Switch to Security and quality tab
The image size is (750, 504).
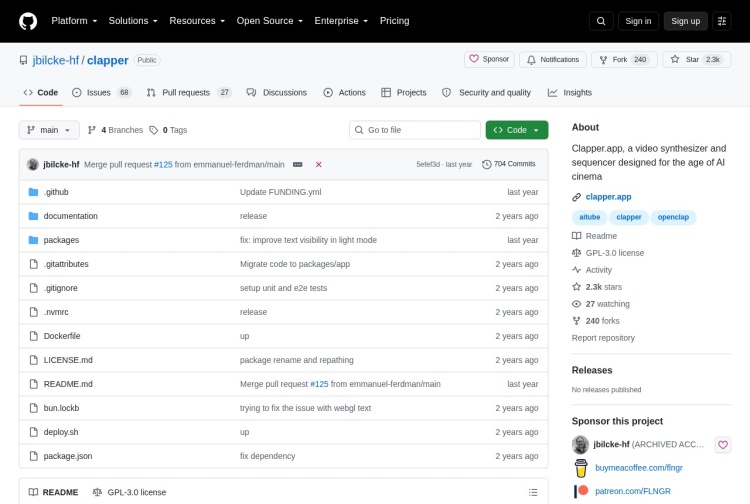pyautogui.click(x=487, y=92)
